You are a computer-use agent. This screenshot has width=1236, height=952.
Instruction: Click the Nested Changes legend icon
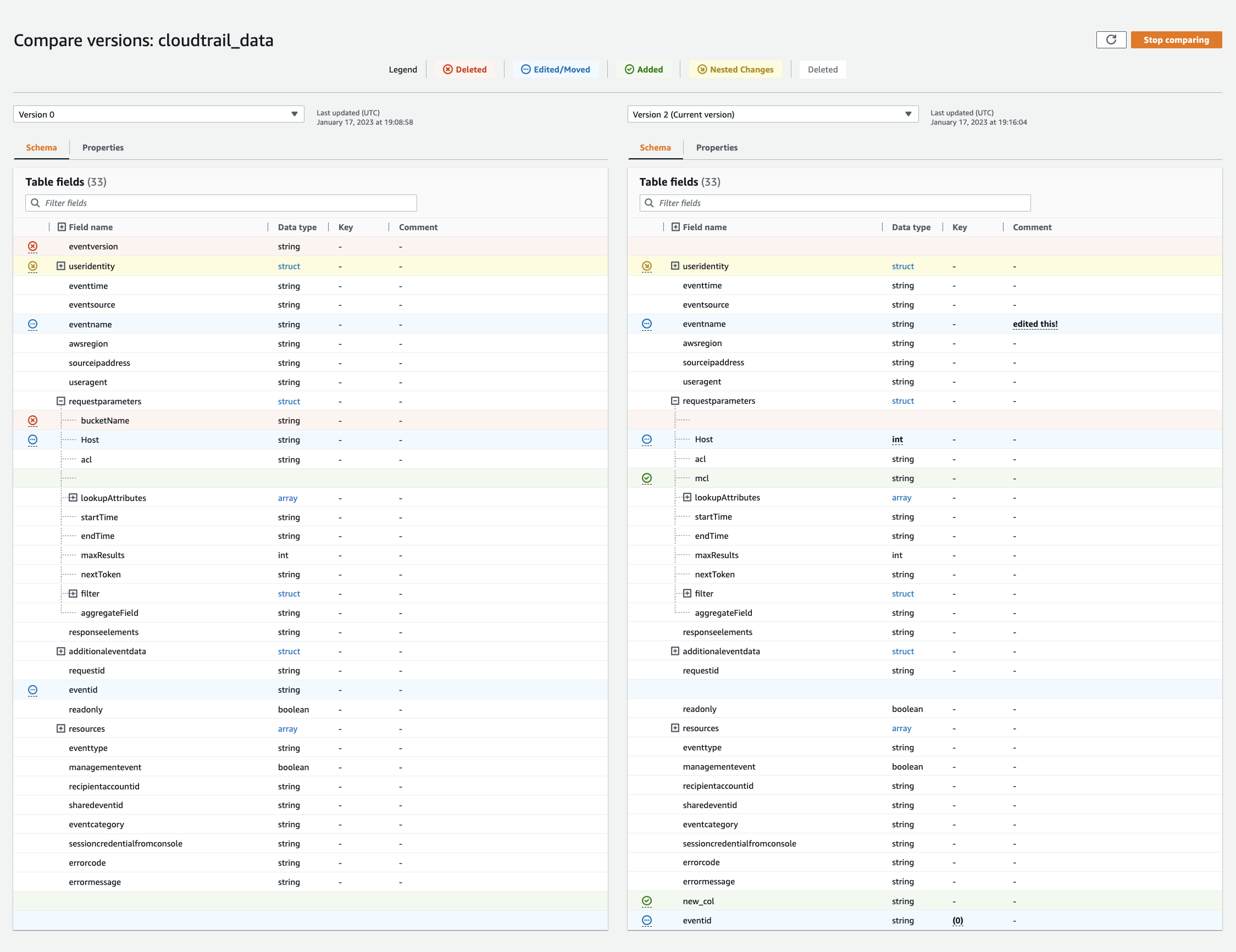point(700,69)
